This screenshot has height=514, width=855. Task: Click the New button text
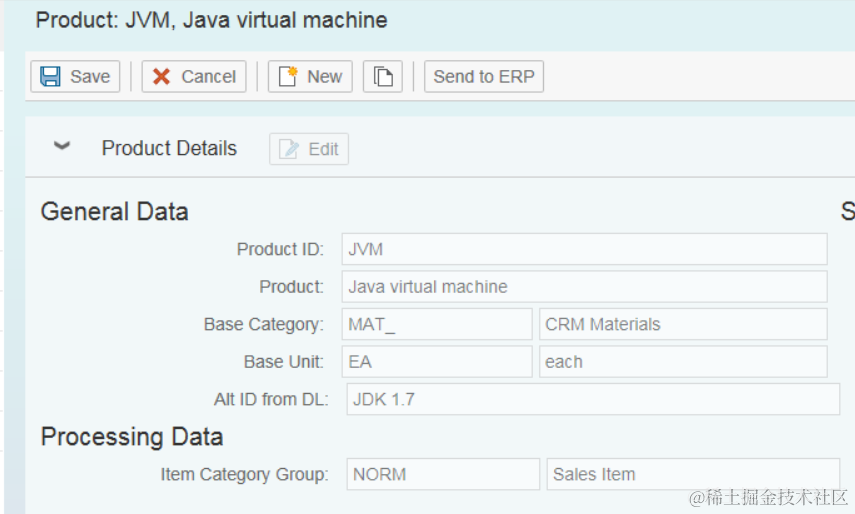pos(324,77)
